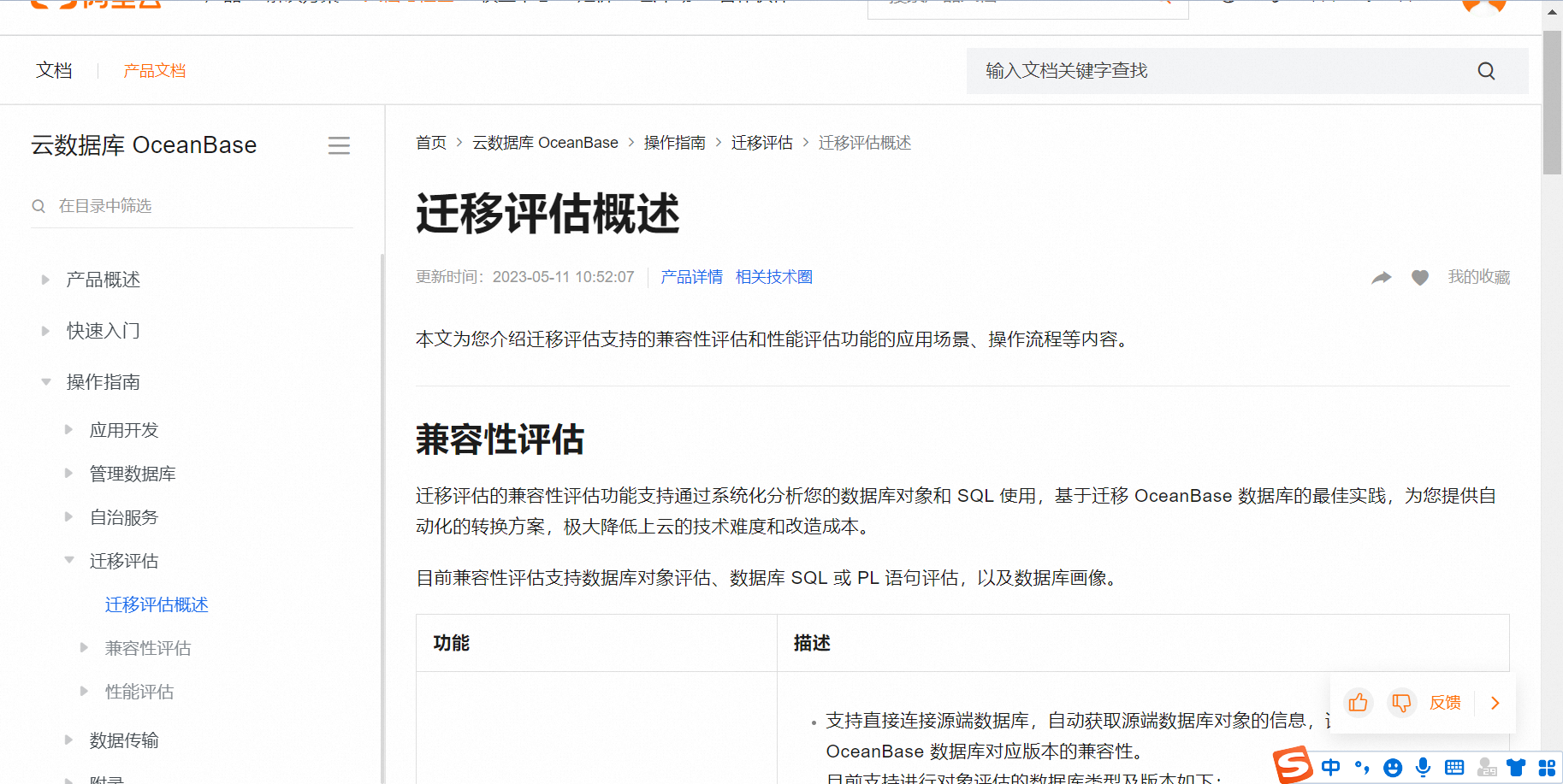Viewport: 1563px width, 784px height.
Task: Give the article a thumbs up
Action: tap(1358, 703)
